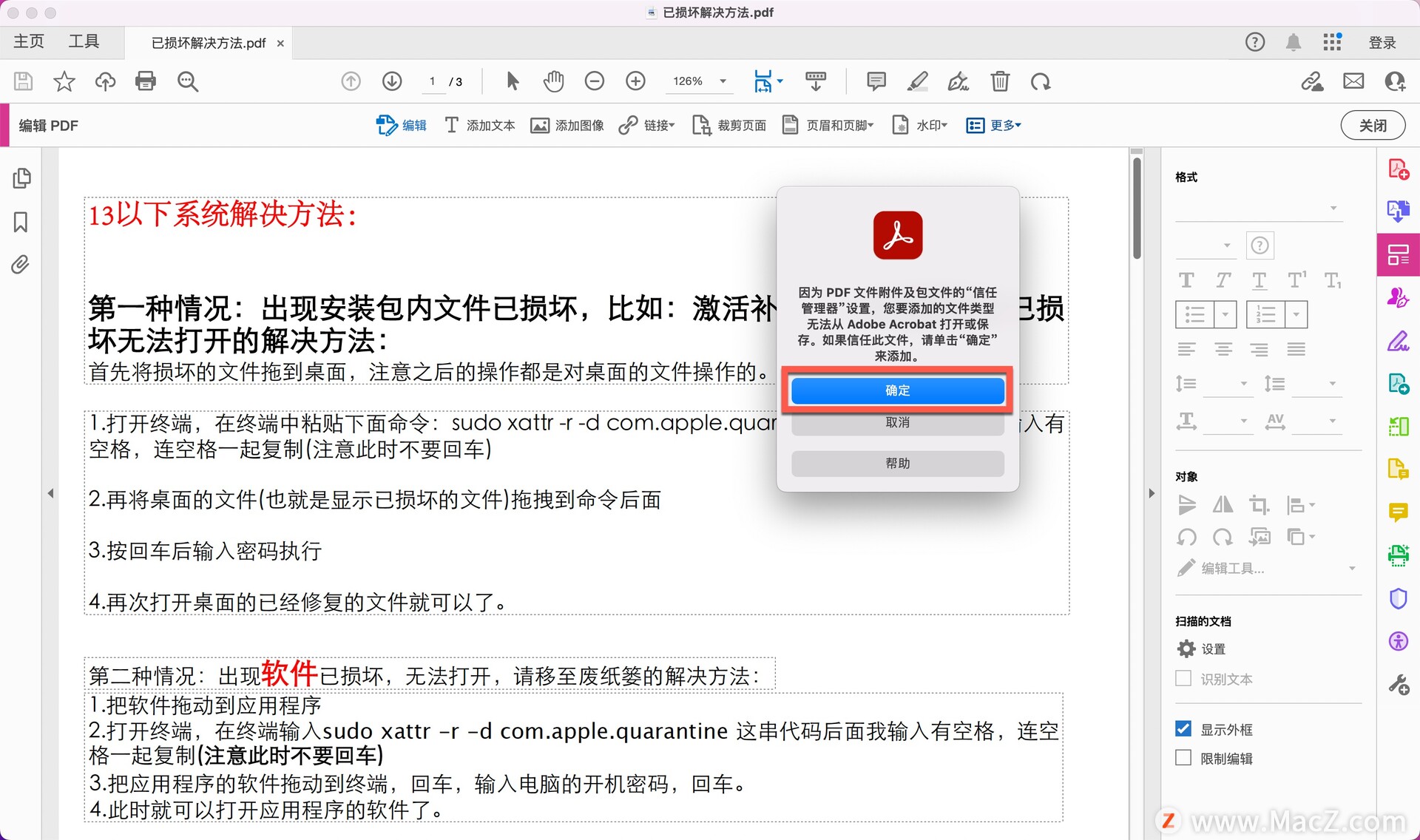Click the 帮助 button in the dialog
This screenshot has height=840, width=1420.
(x=897, y=463)
